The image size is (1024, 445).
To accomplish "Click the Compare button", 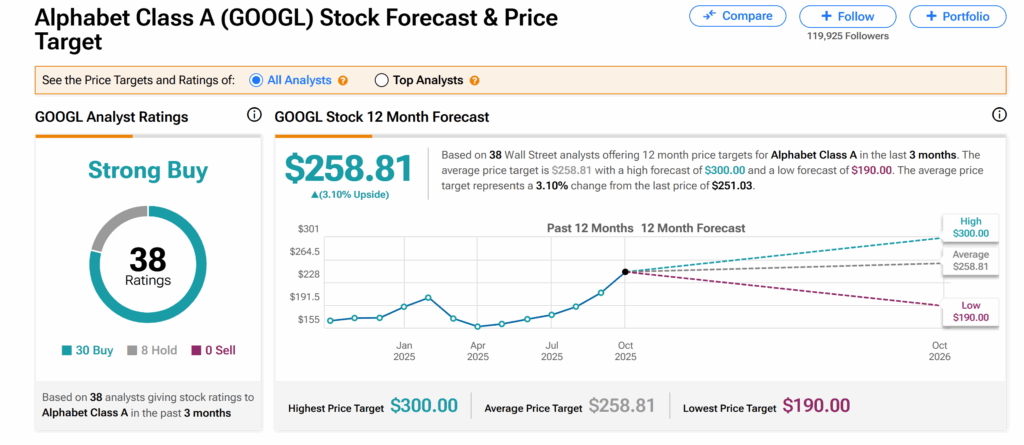I will pyautogui.click(x=737, y=16).
